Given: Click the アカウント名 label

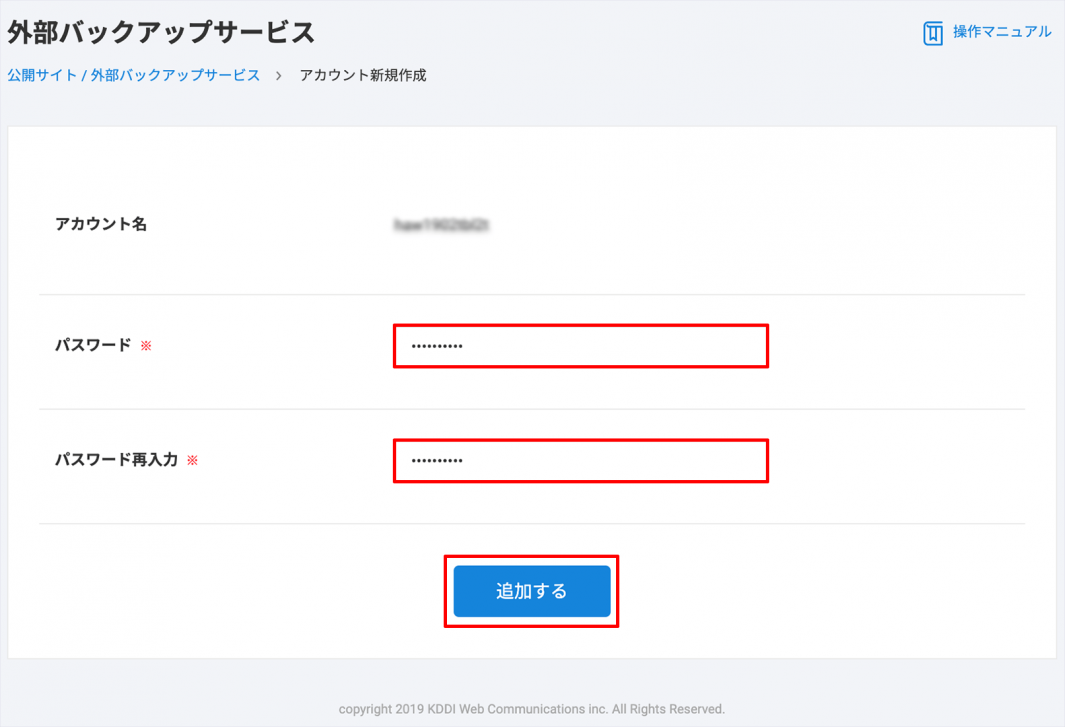Looking at the screenshot, I should (x=101, y=224).
